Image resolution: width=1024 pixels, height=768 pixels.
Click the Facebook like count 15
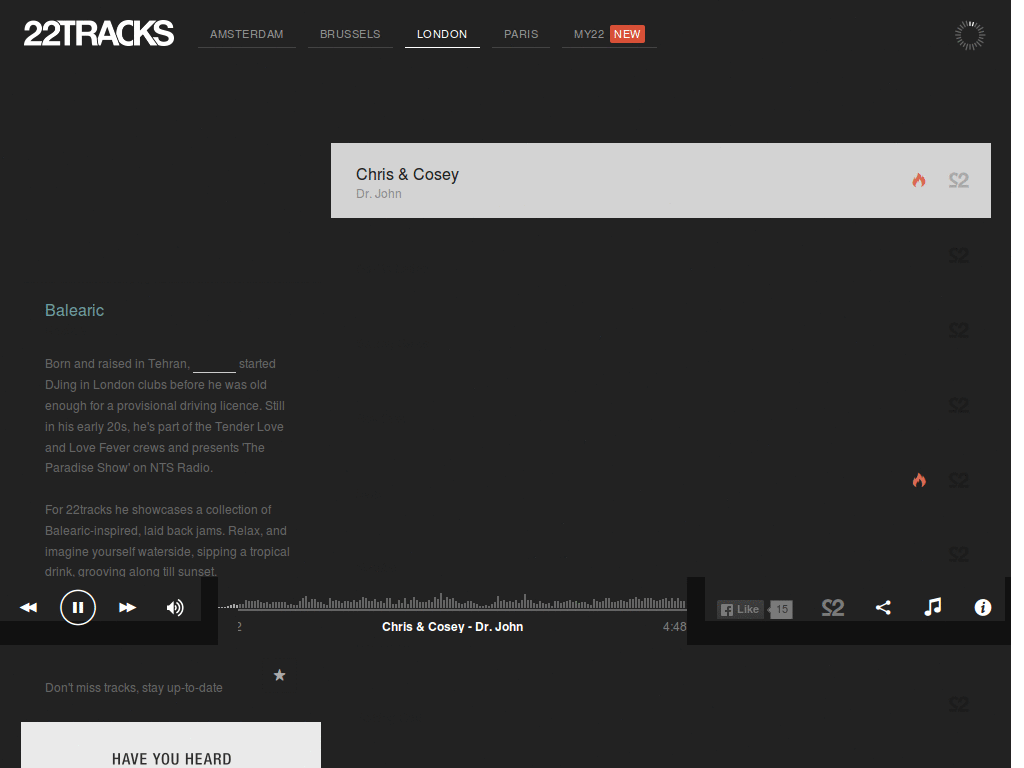tap(781, 609)
